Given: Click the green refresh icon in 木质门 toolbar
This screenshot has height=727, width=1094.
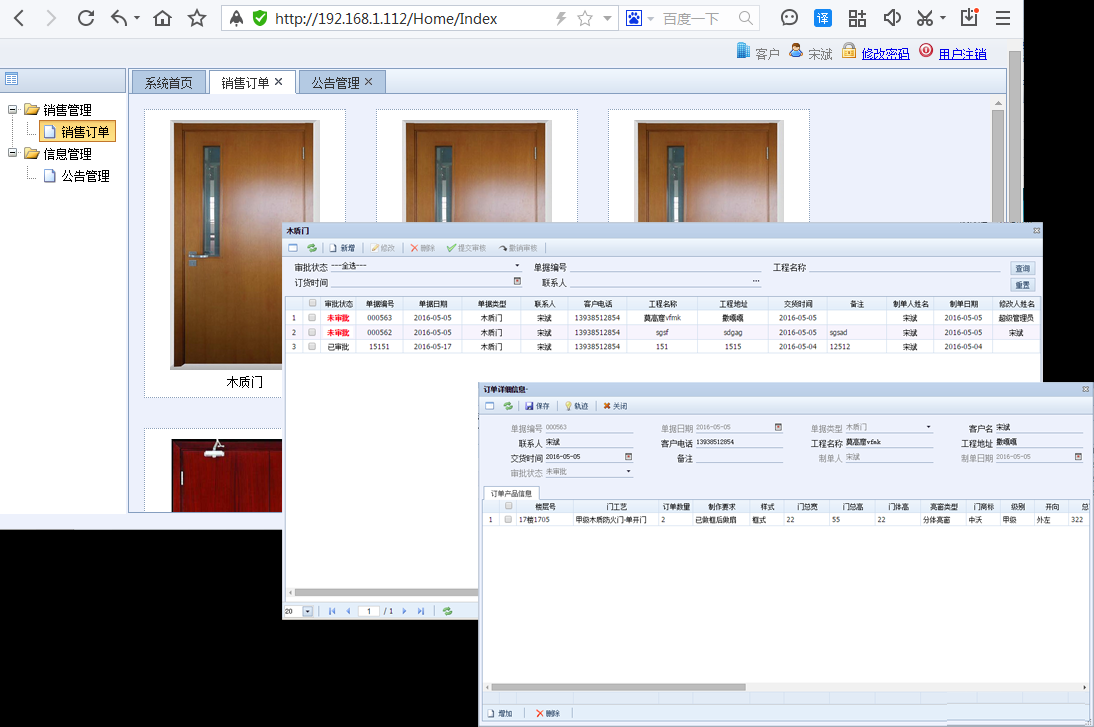Looking at the screenshot, I should point(312,248).
